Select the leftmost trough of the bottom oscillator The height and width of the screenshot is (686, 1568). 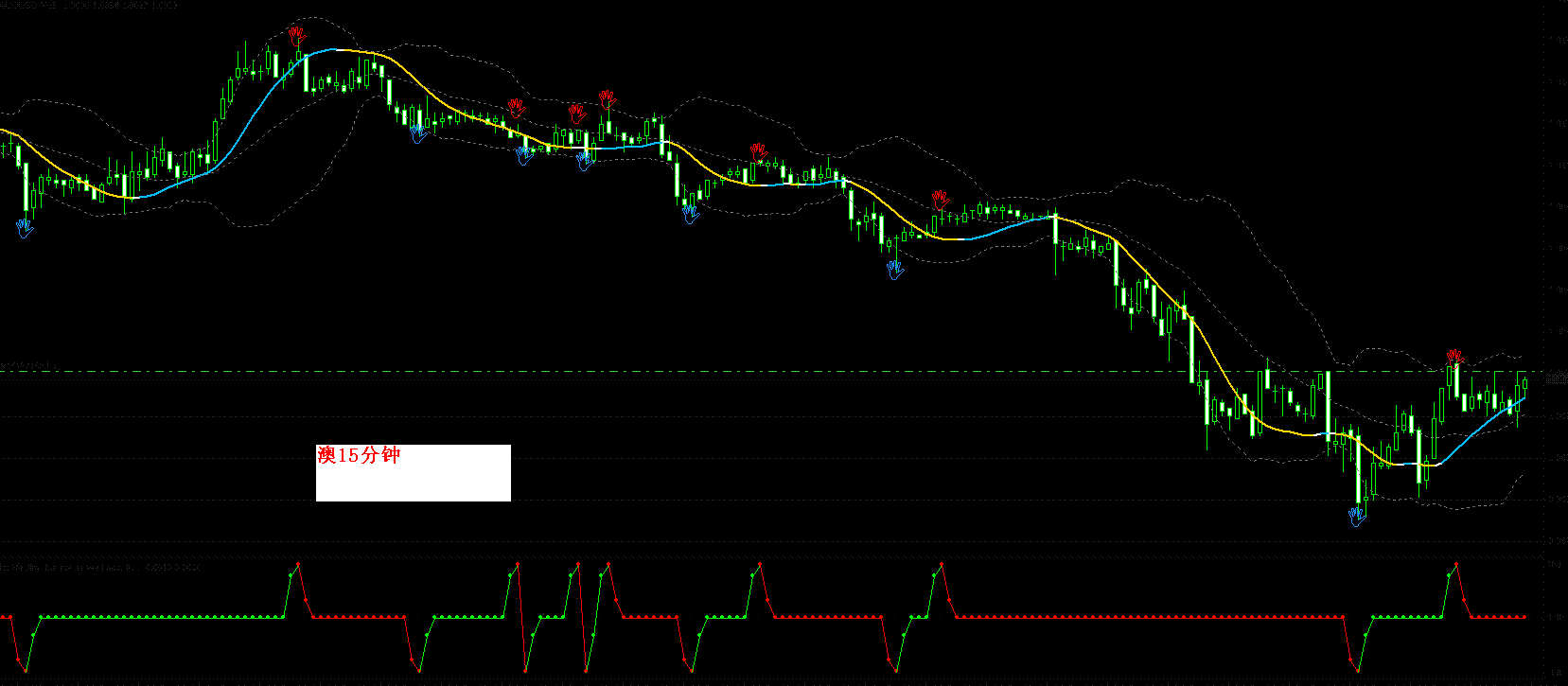pos(26,671)
